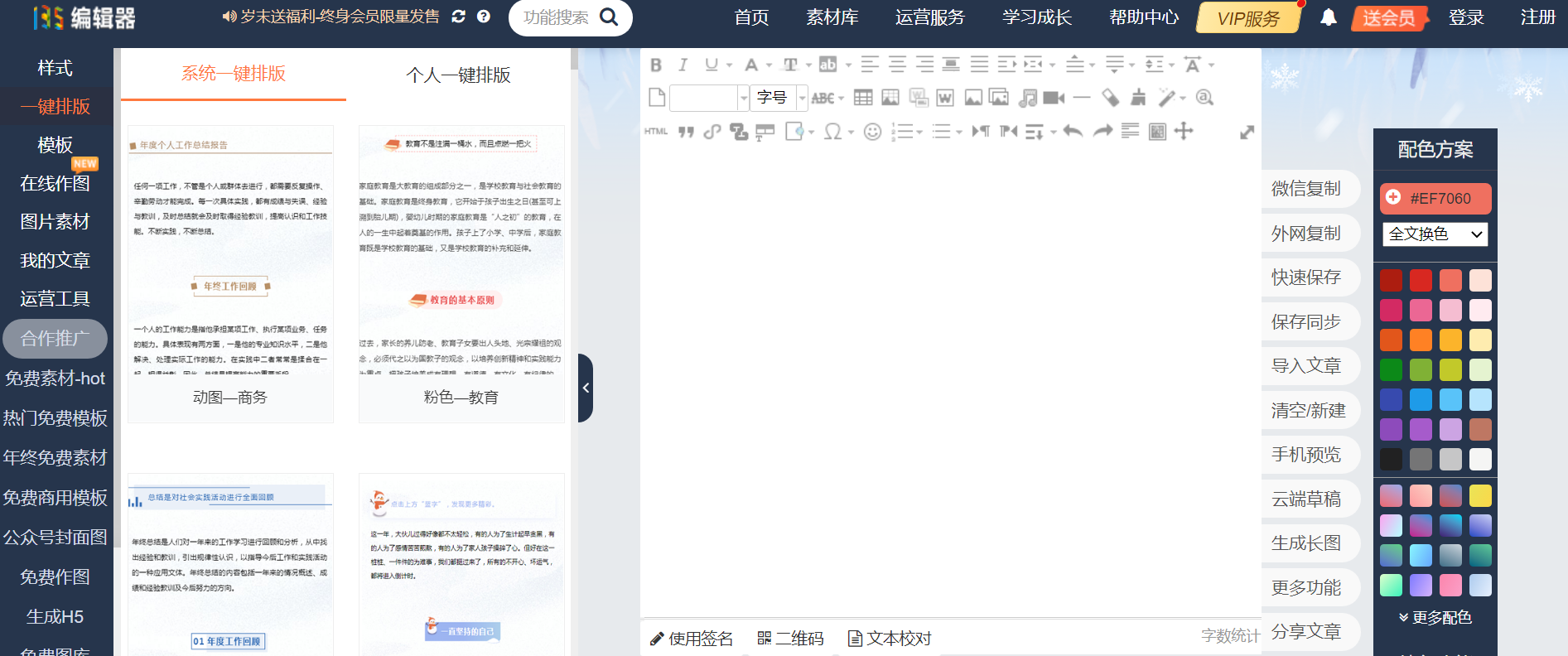Screen dimensions: 1568x656
Task: Open the text background color dropdown arrow
Action: click(848, 65)
